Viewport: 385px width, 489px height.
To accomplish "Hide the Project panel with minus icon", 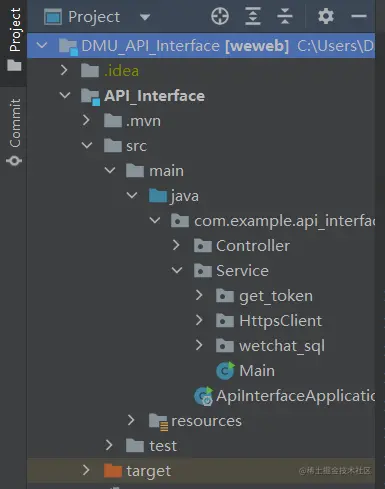I will (359, 16).
